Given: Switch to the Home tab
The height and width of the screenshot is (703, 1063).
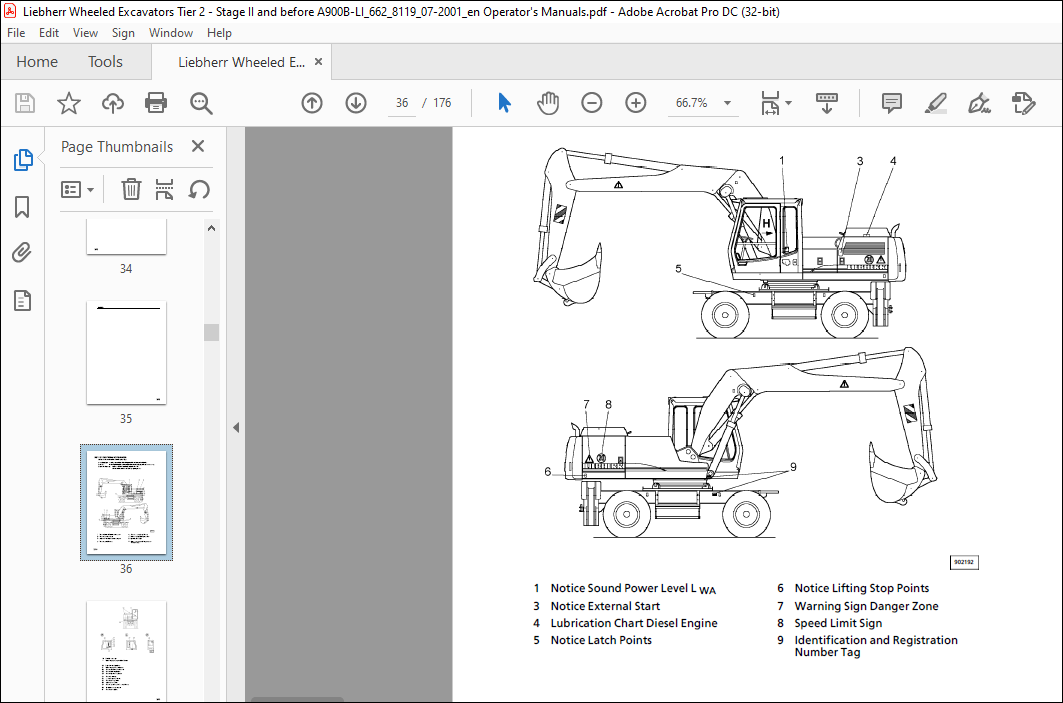Looking at the screenshot, I should (37, 62).
